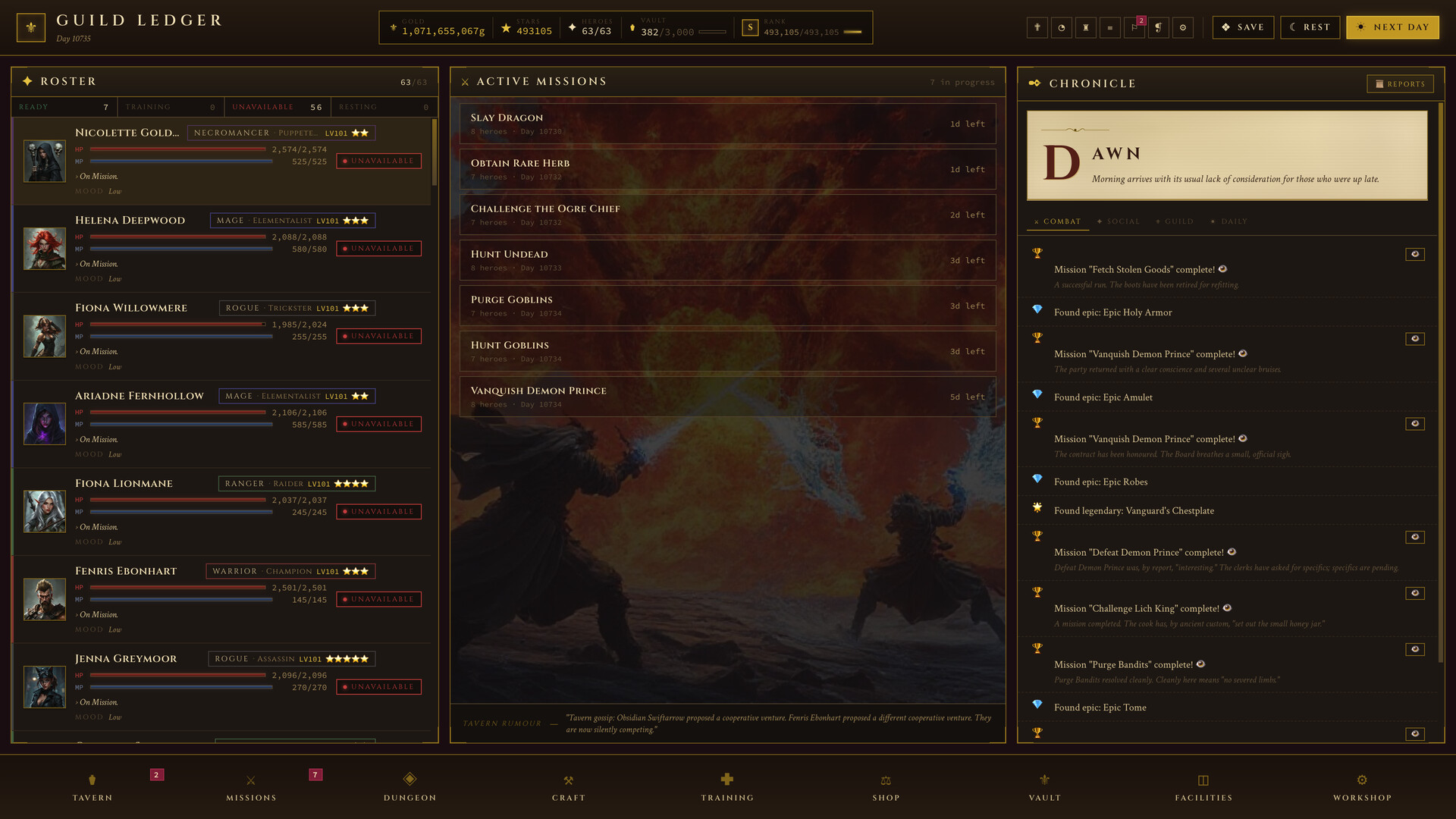Toggle eye button for Challenge Lich King entry
This screenshot has width=1456, height=819.
tap(1415, 593)
